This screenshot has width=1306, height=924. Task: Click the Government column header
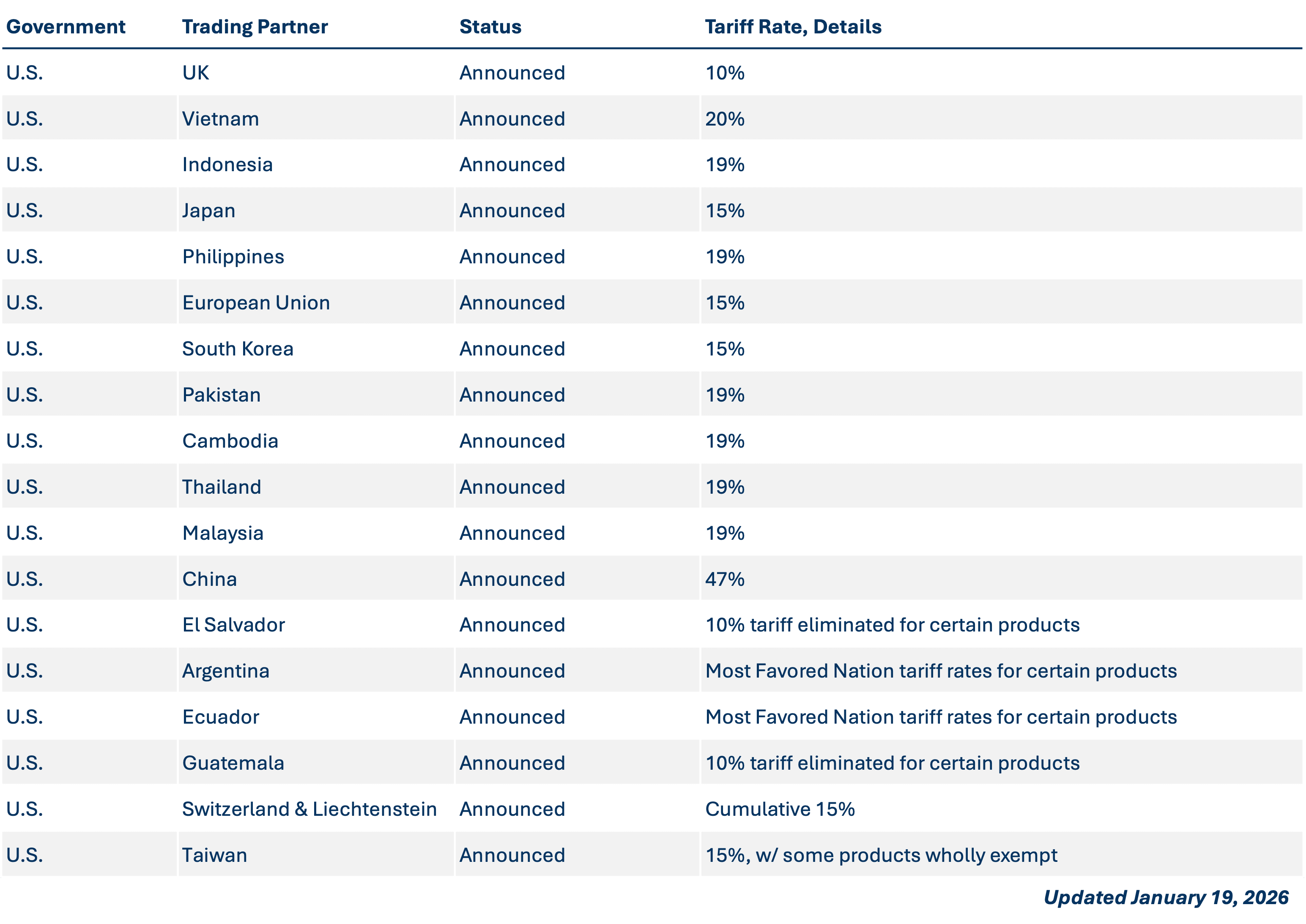pyautogui.click(x=66, y=27)
